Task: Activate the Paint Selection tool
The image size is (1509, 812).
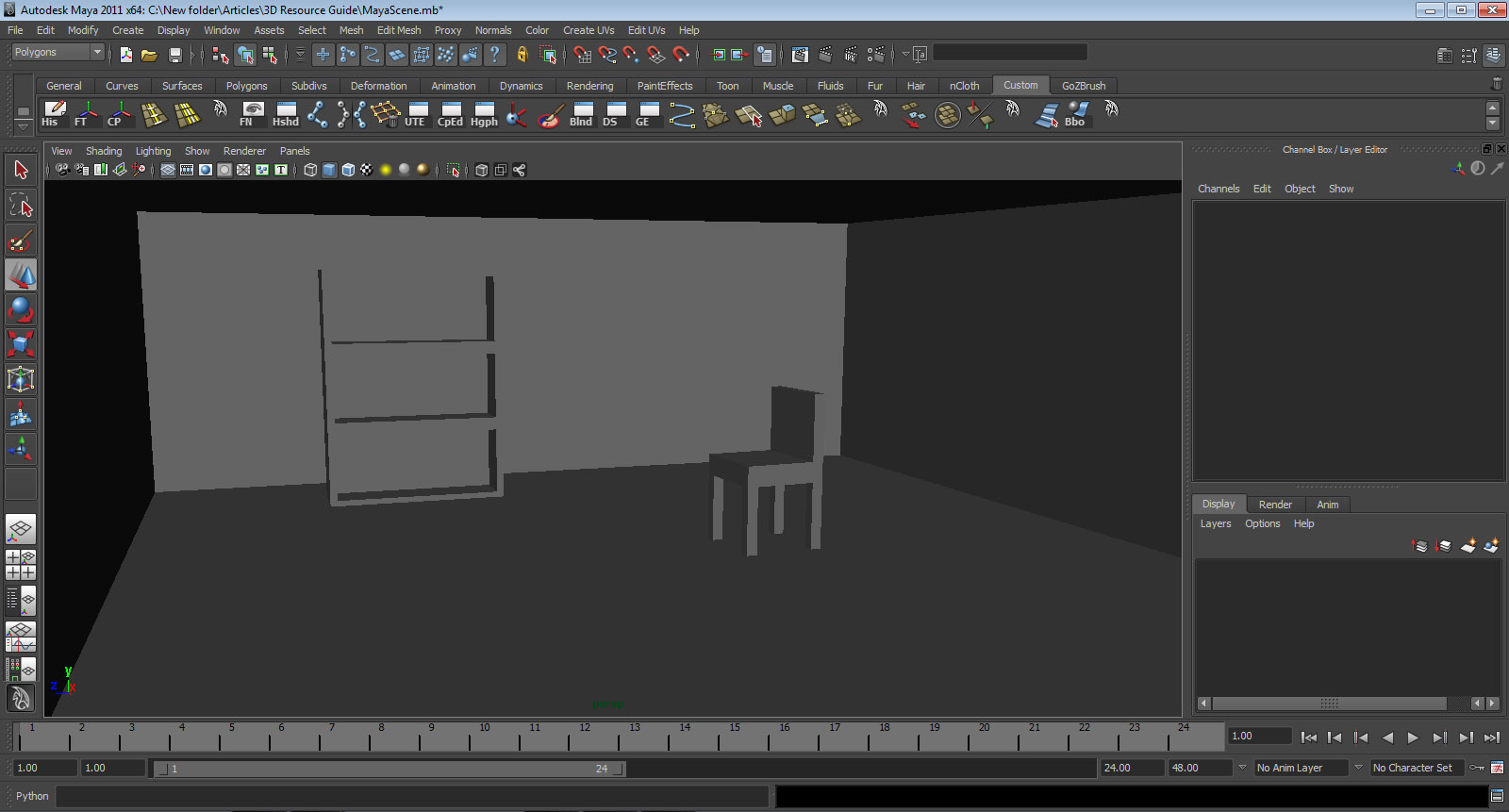Action: (21, 240)
